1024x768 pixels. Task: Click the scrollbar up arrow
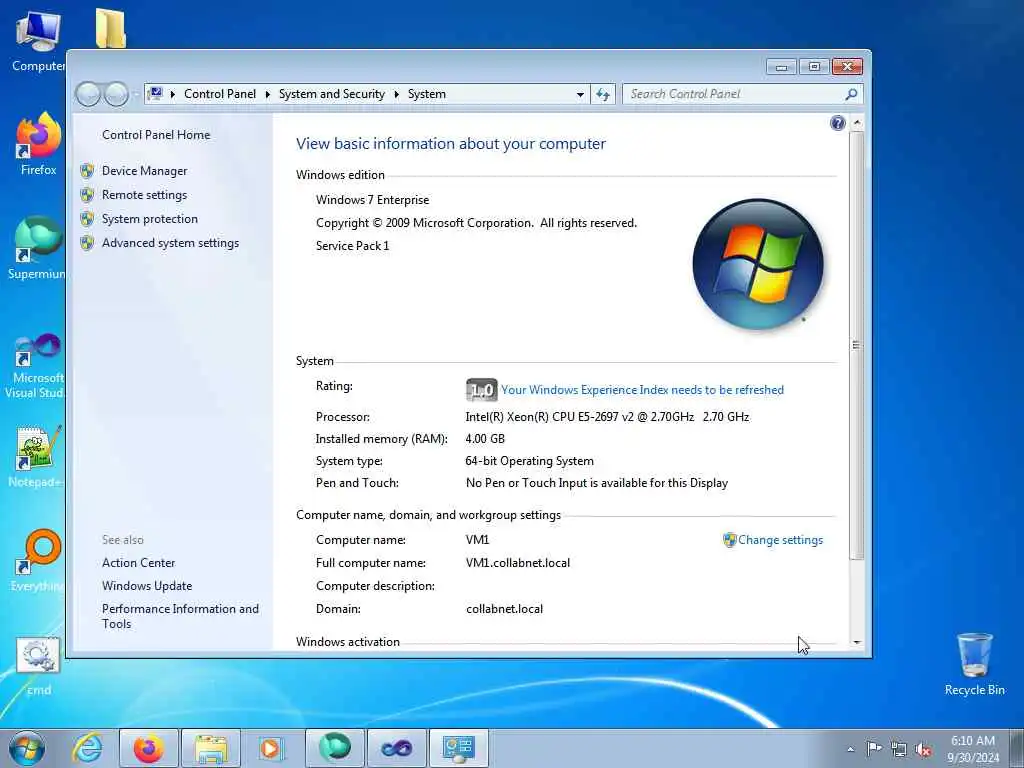click(857, 123)
